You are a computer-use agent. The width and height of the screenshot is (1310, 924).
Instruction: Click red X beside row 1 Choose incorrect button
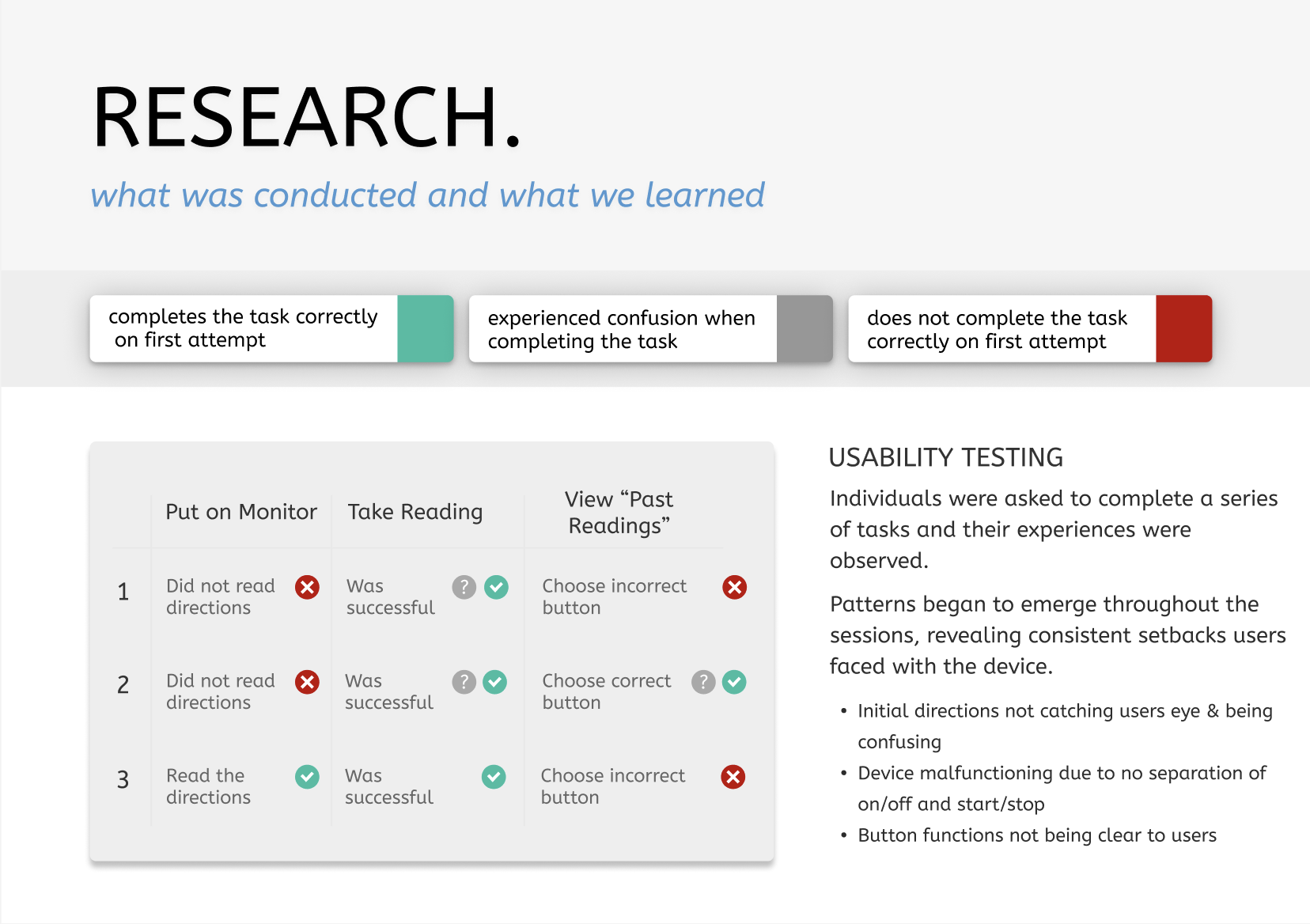[734, 587]
